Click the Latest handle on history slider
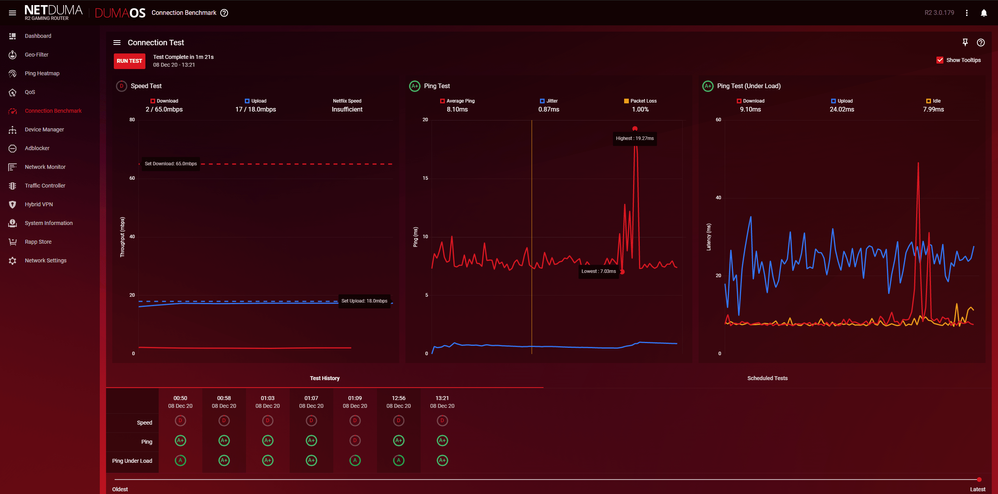This screenshot has width=998, height=494. click(979, 480)
